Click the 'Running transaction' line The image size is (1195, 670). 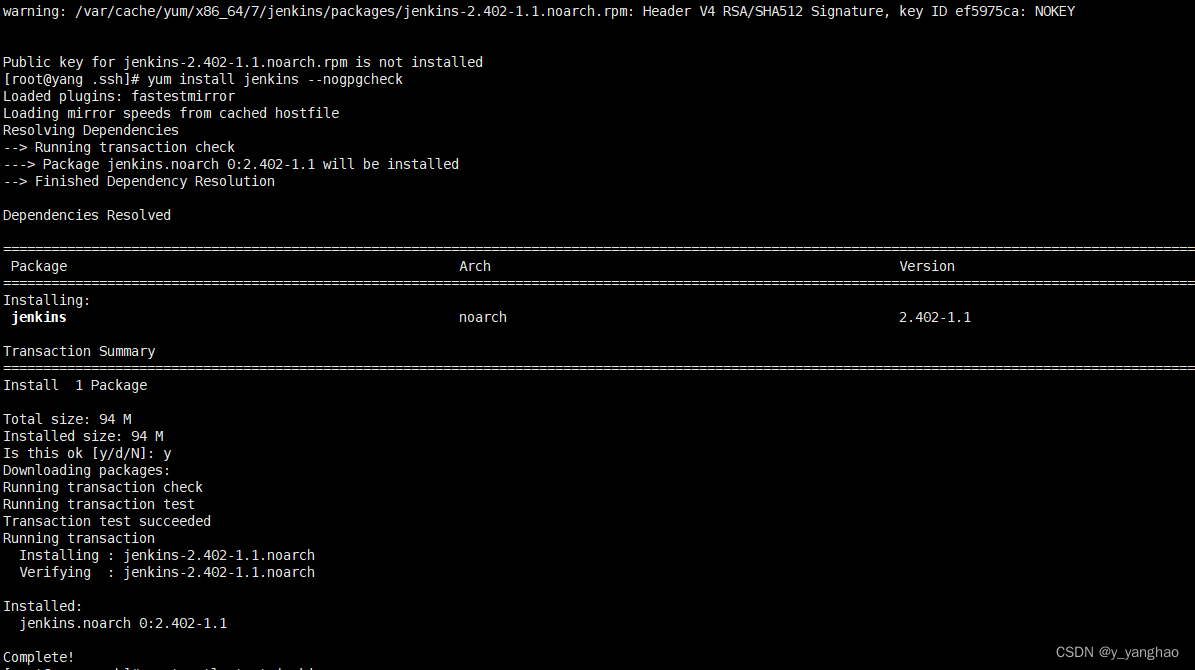pos(78,539)
